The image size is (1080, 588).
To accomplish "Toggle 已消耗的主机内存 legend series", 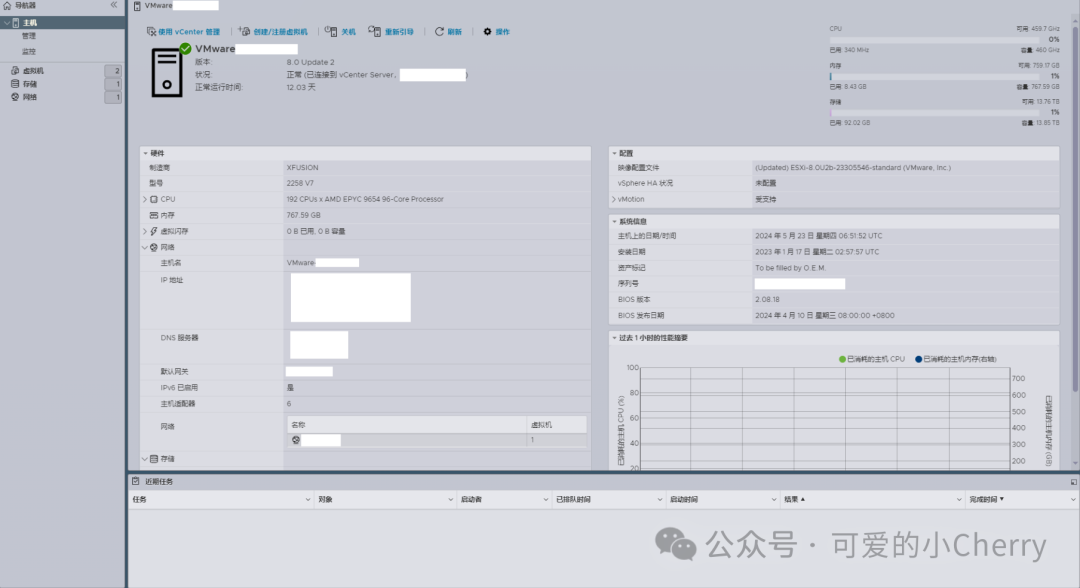I will pyautogui.click(x=955, y=359).
